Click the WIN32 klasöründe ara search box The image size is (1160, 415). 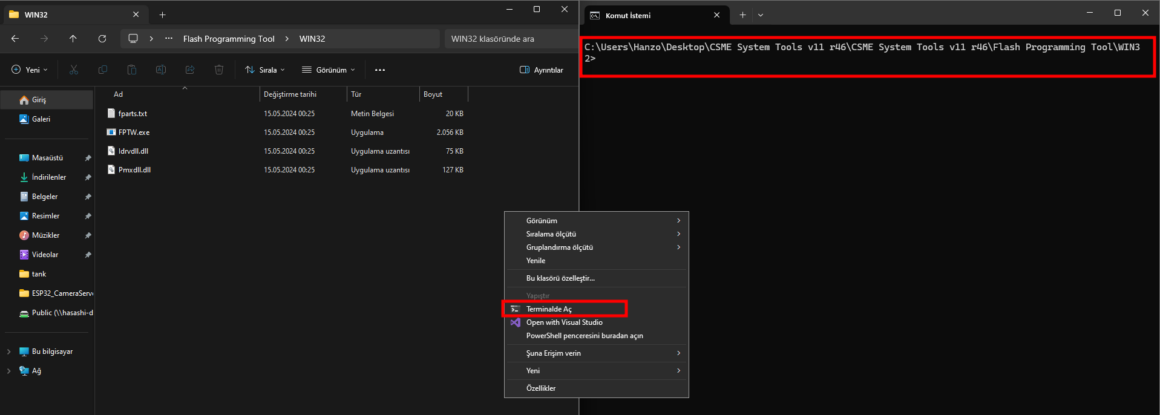point(510,38)
